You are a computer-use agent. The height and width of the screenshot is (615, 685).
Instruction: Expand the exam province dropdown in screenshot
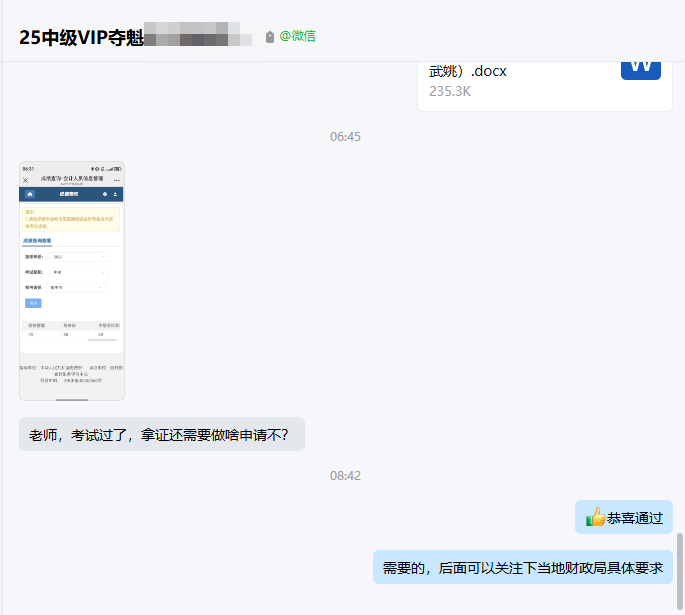point(78,287)
